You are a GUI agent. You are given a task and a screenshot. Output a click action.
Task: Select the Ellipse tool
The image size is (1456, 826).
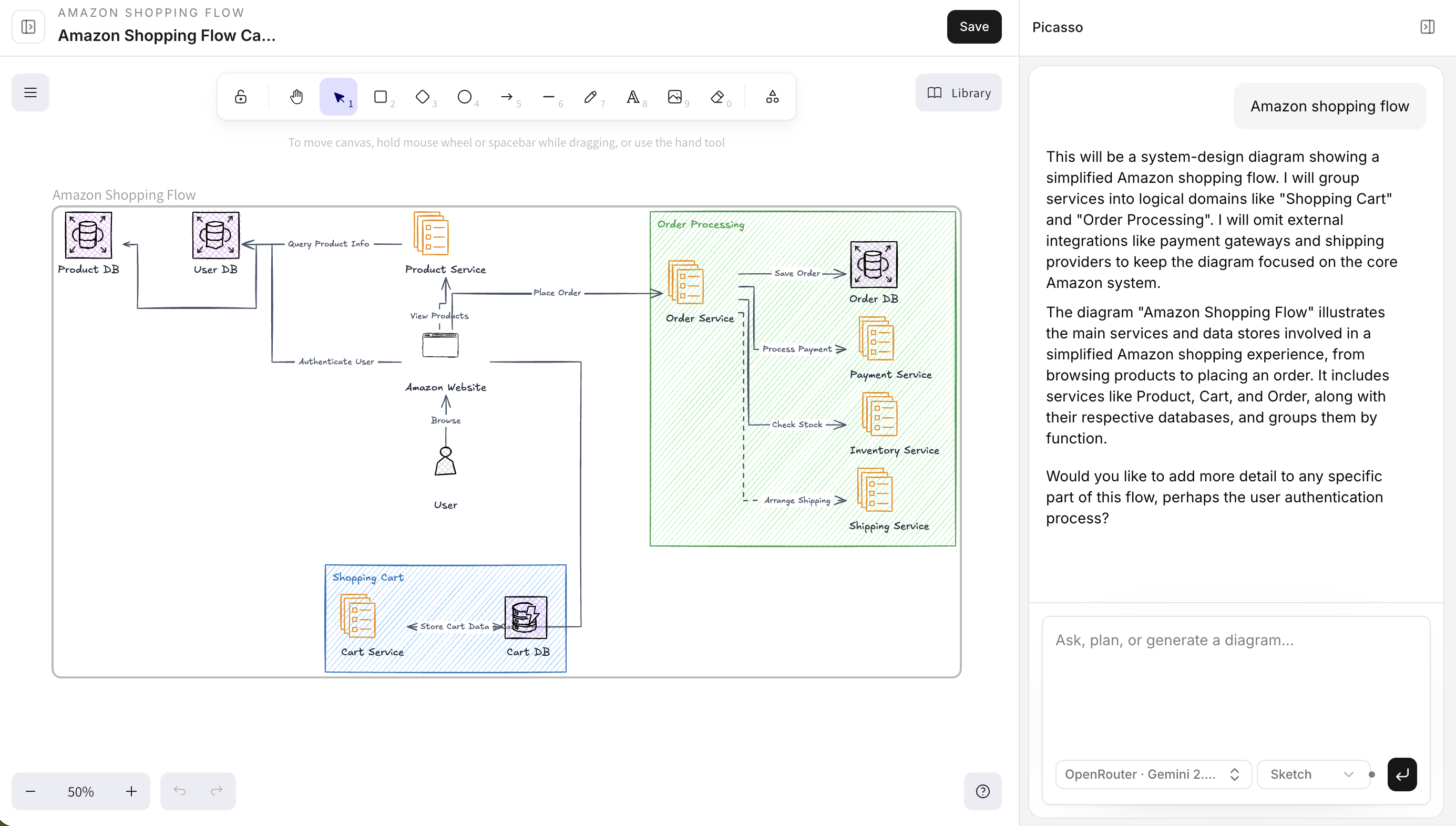point(465,97)
